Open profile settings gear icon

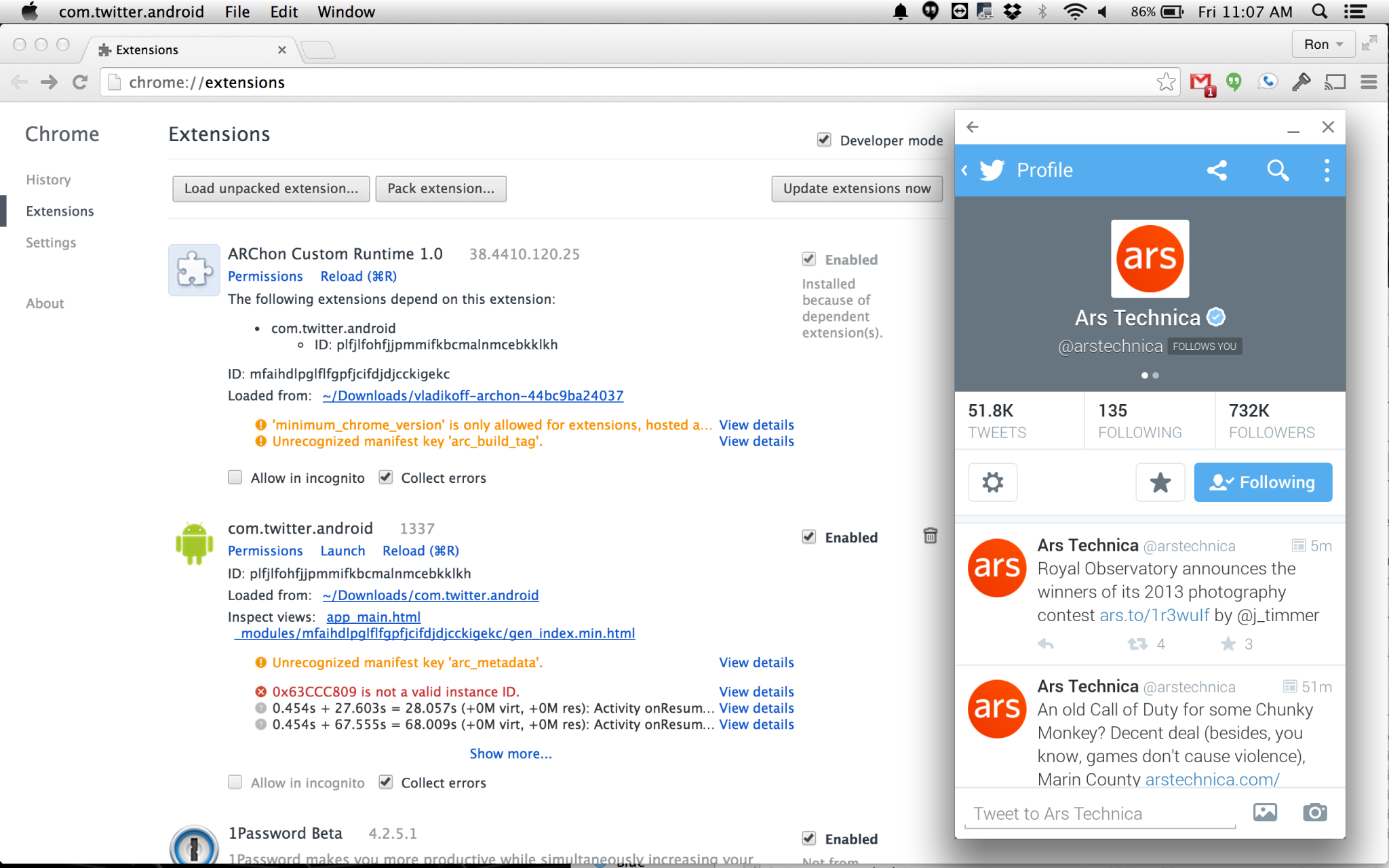pos(992,482)
